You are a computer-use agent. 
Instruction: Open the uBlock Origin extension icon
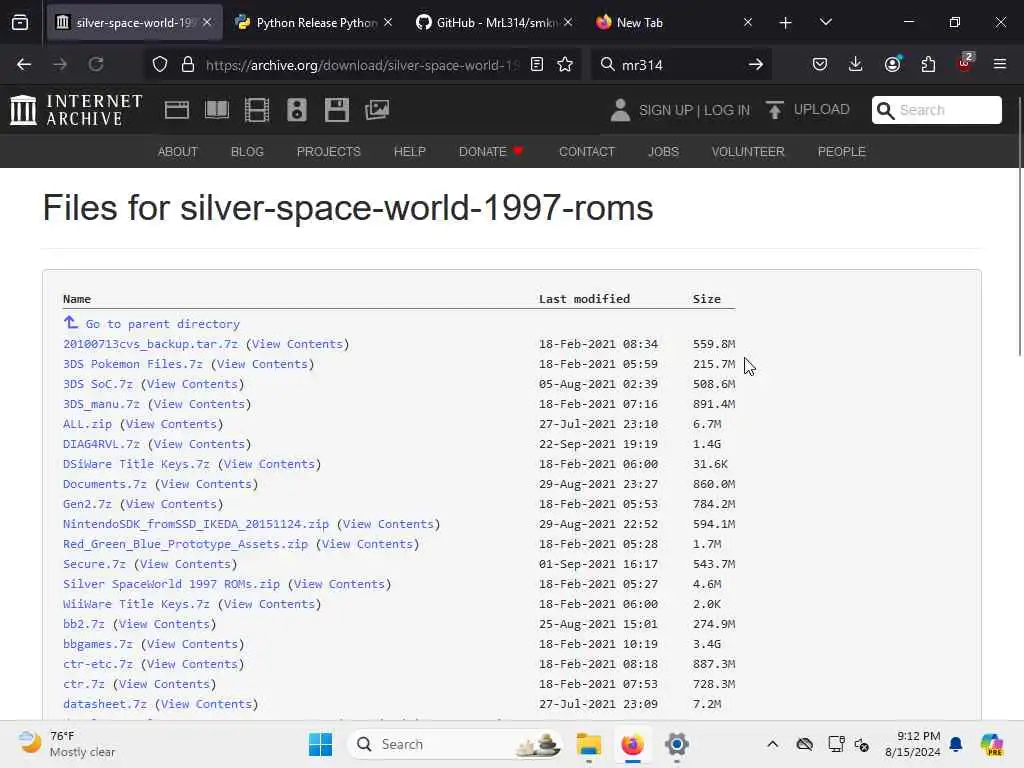(965, 63)
